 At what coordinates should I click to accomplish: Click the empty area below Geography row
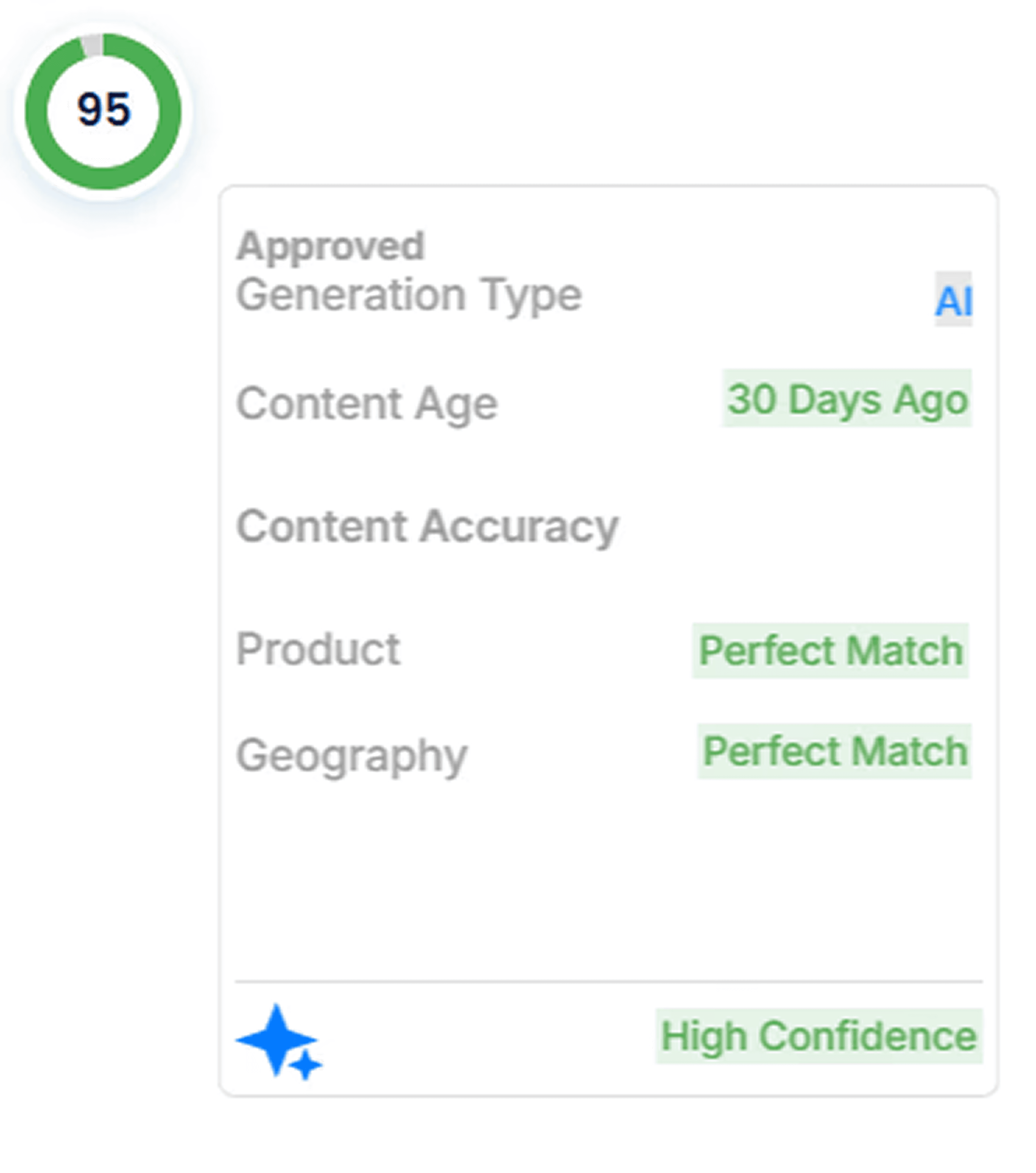click(x=608, y=878)
